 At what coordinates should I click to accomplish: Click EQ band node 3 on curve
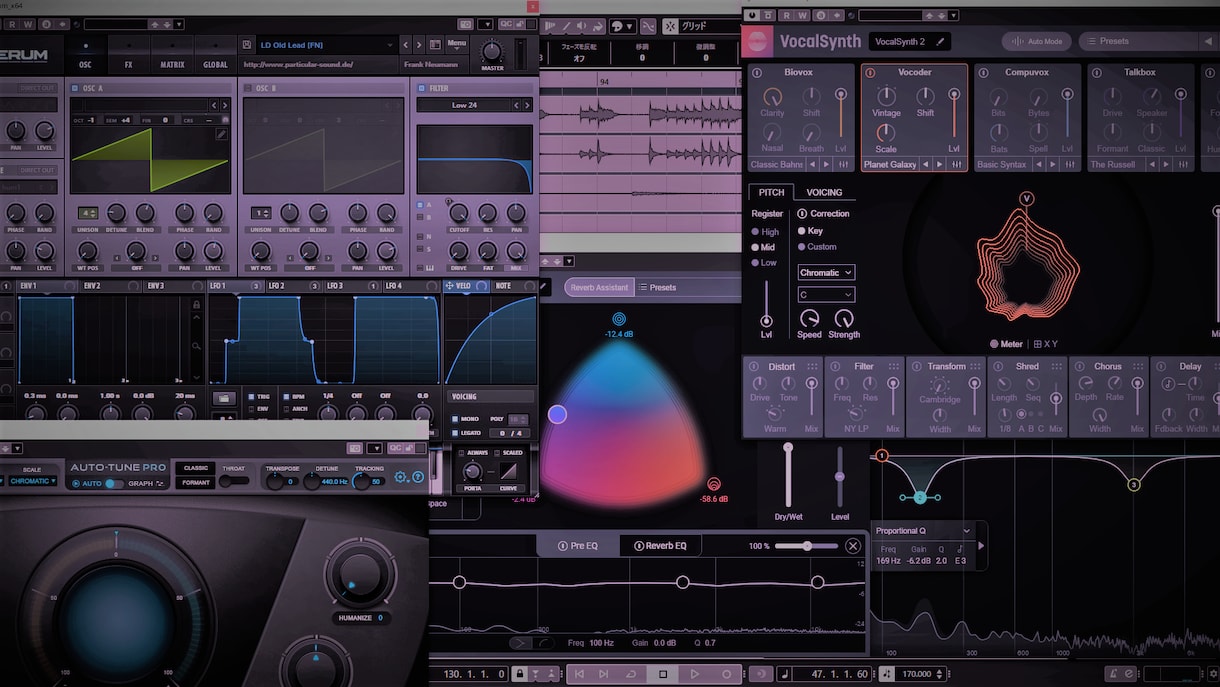click(1134, 485)
